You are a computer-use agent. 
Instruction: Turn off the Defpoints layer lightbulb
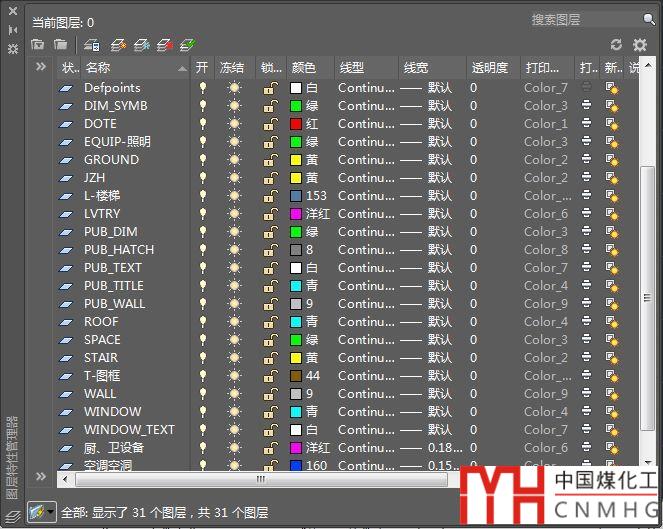(203, 88)
